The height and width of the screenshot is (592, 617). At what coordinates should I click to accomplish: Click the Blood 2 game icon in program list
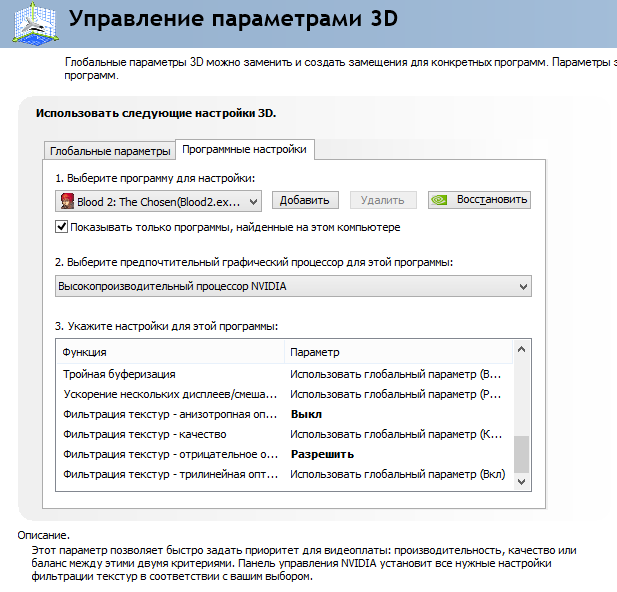tap(67, 202)
